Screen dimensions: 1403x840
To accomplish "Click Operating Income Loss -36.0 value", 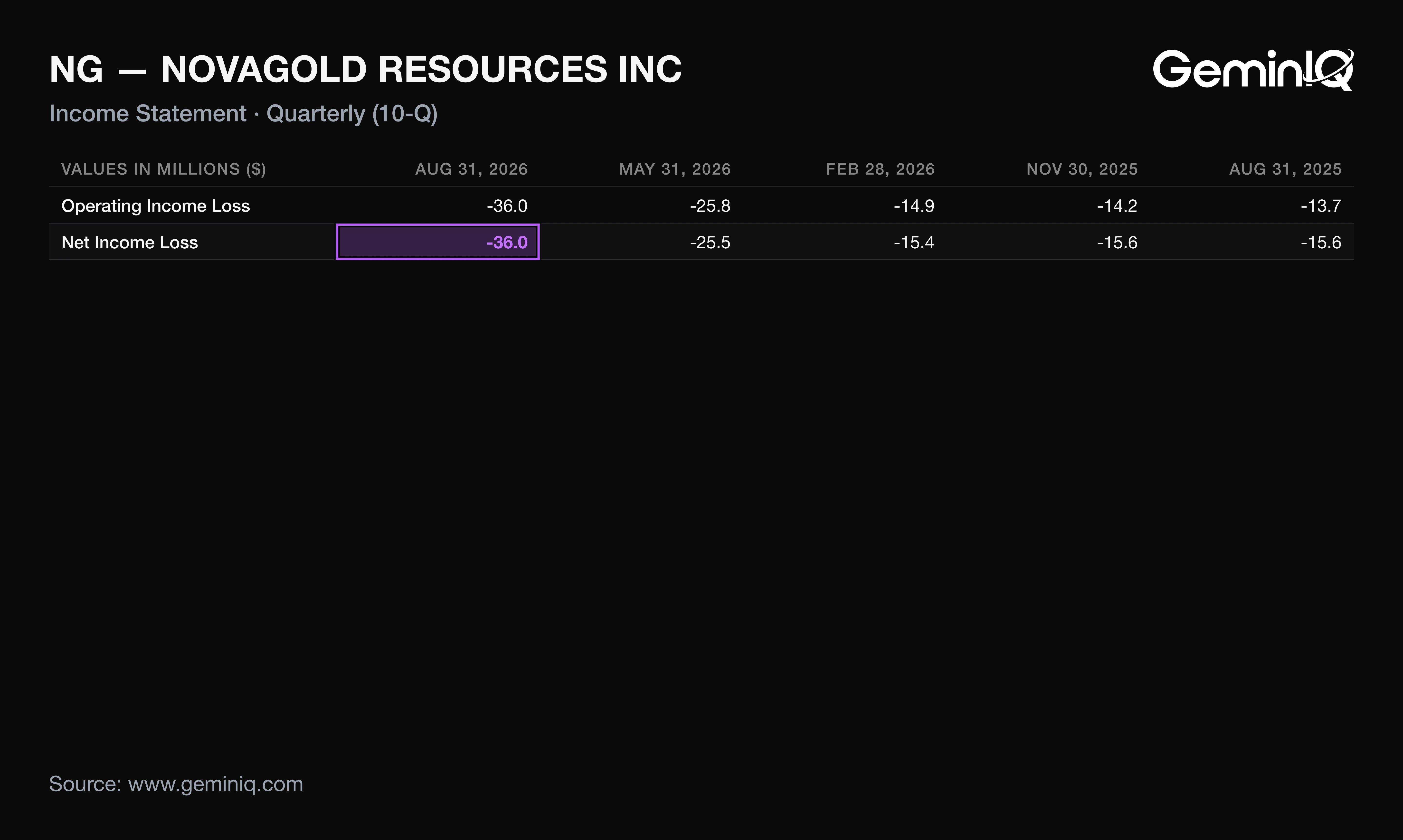I will point(507,206).
